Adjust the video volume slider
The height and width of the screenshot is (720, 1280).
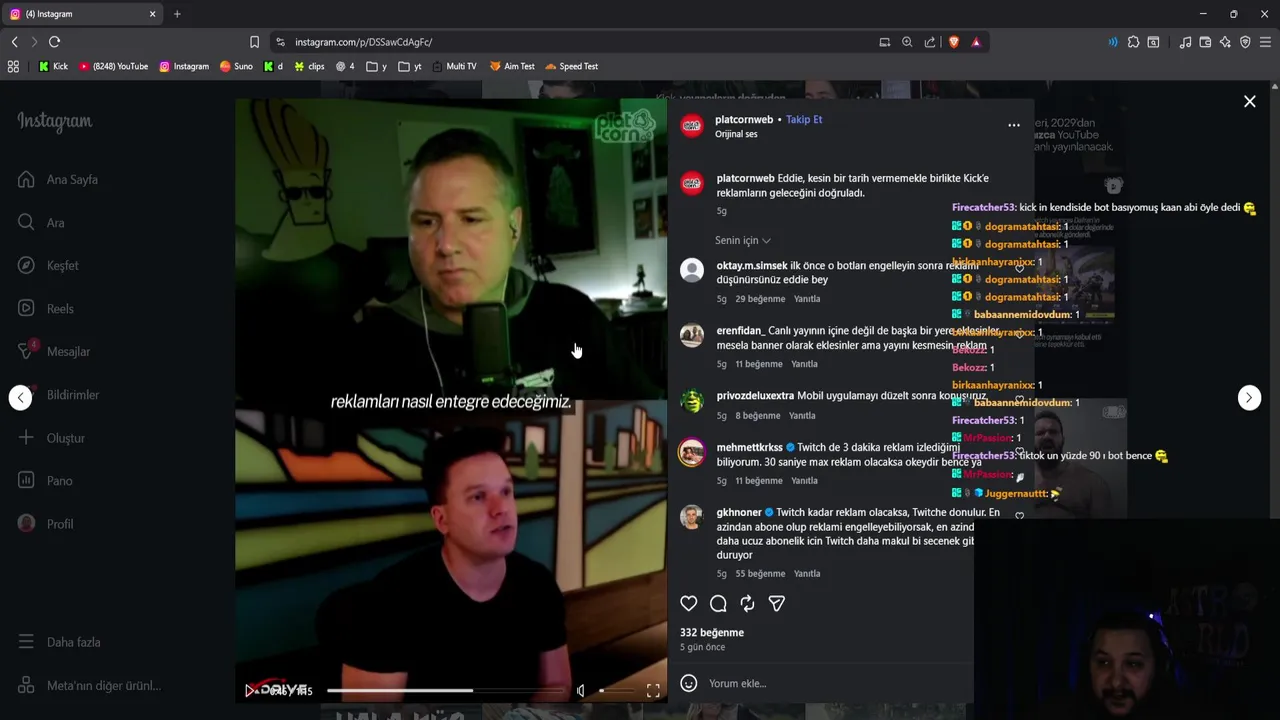[615, 690]
